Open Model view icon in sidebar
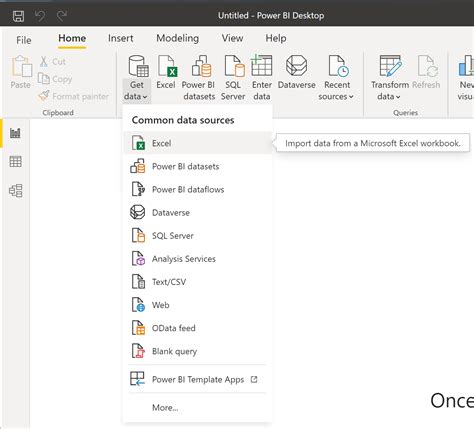474x429 pixels. pyautogui.click(x=16, y=191)
